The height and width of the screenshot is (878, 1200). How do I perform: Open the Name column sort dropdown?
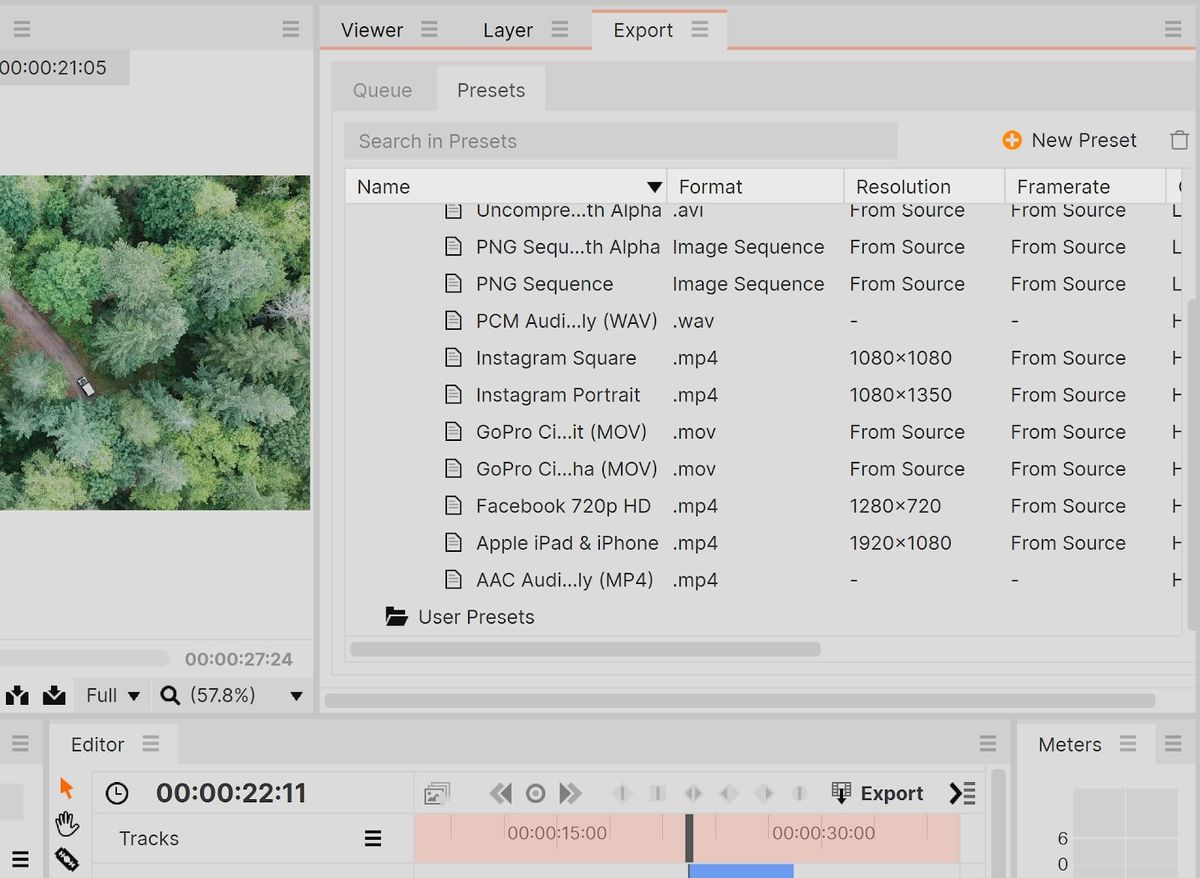[x=655, y=186]
